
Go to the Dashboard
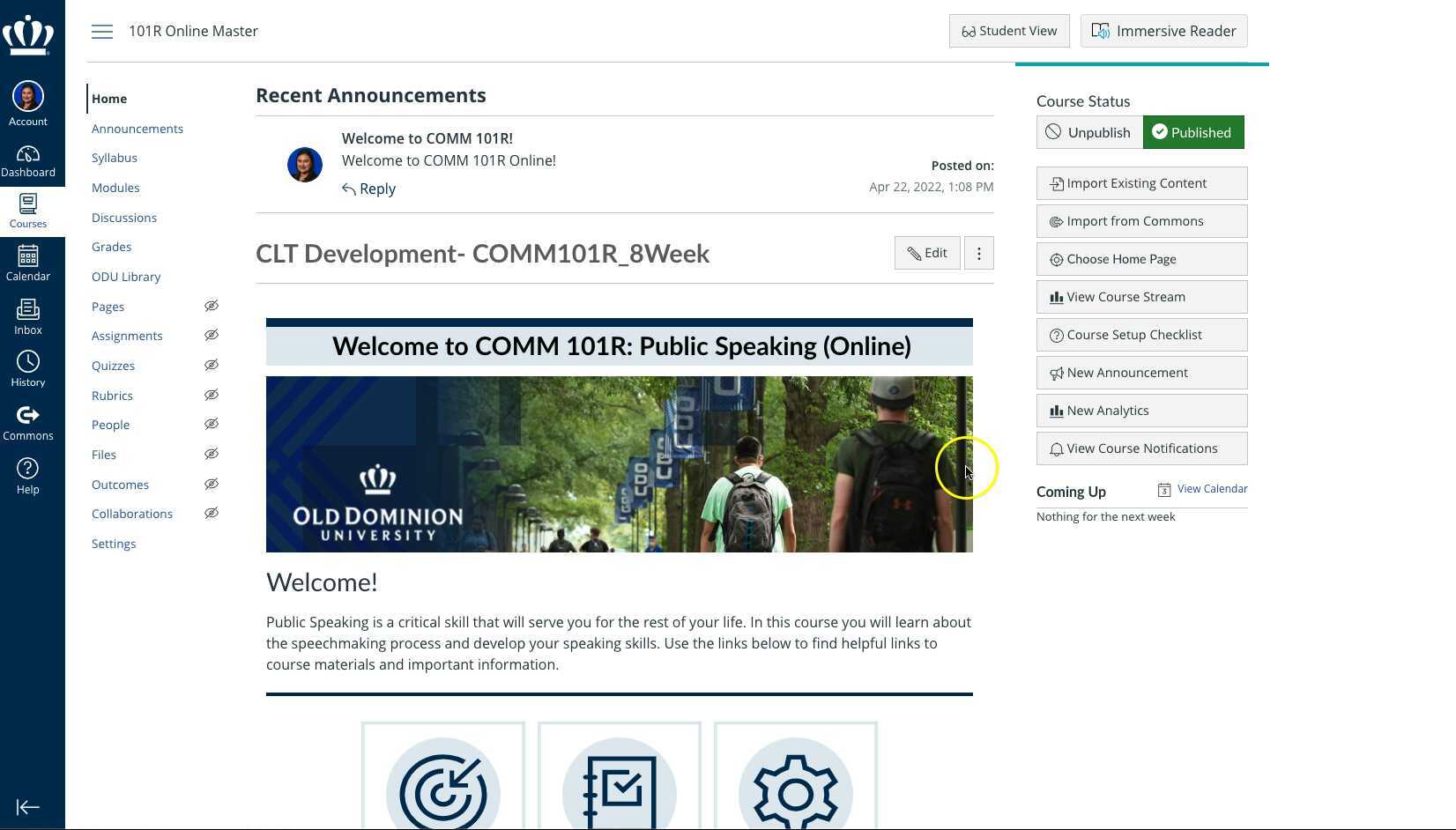pyautogui.click(x=28, y=162)
